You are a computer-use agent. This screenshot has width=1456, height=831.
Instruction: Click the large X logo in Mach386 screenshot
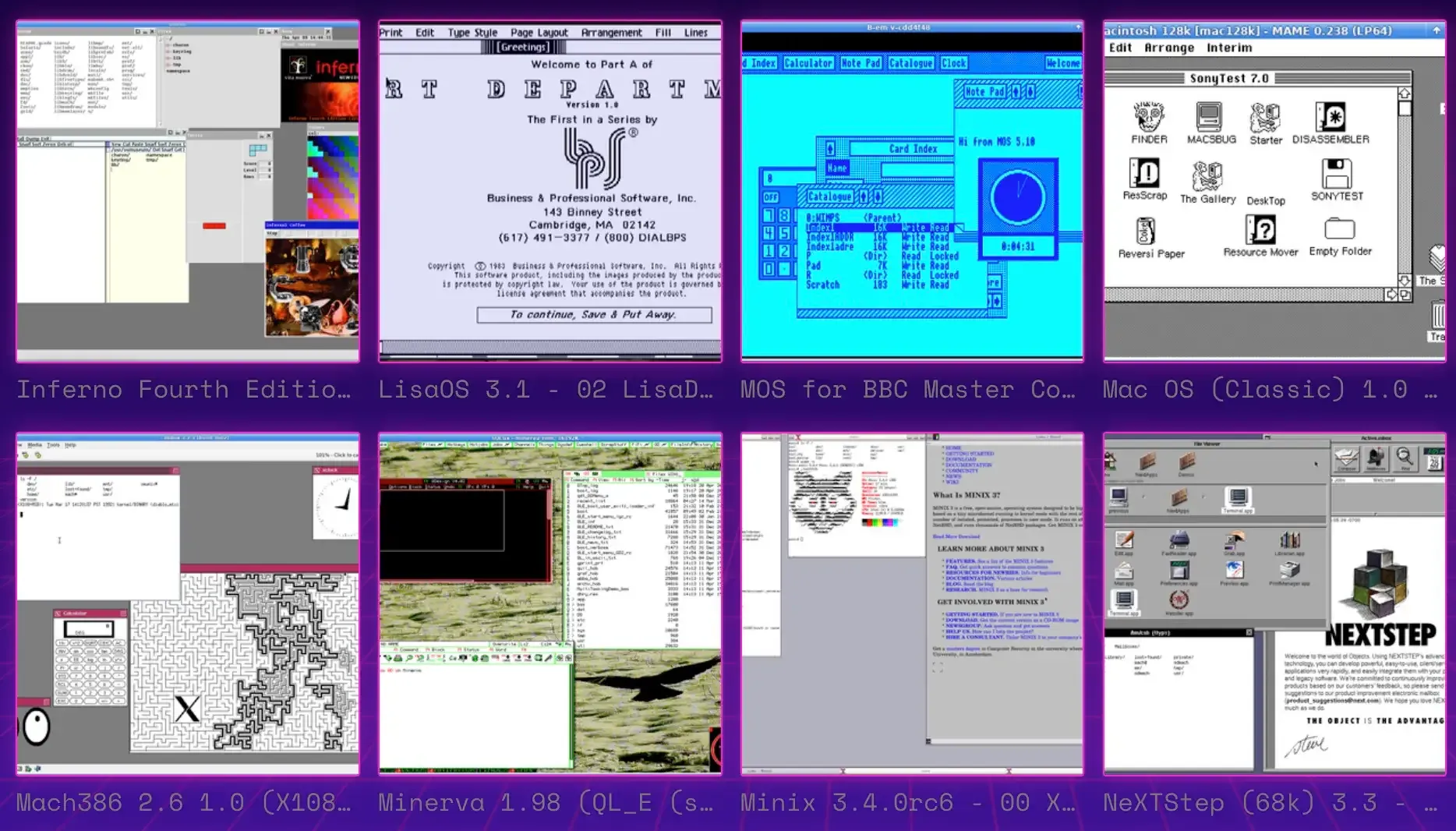coord(187,709)
